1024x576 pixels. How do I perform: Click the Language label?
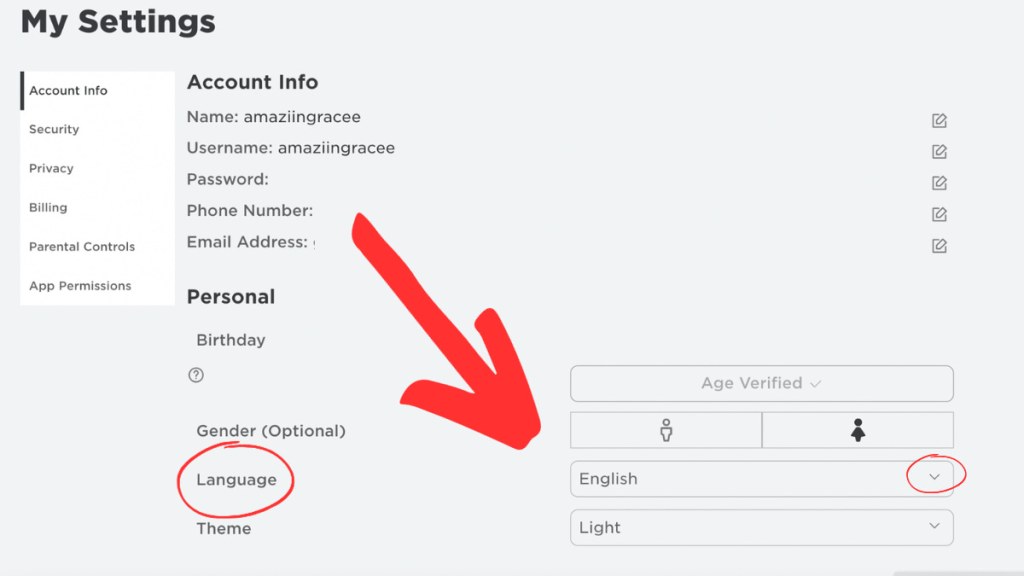[236, 480]
